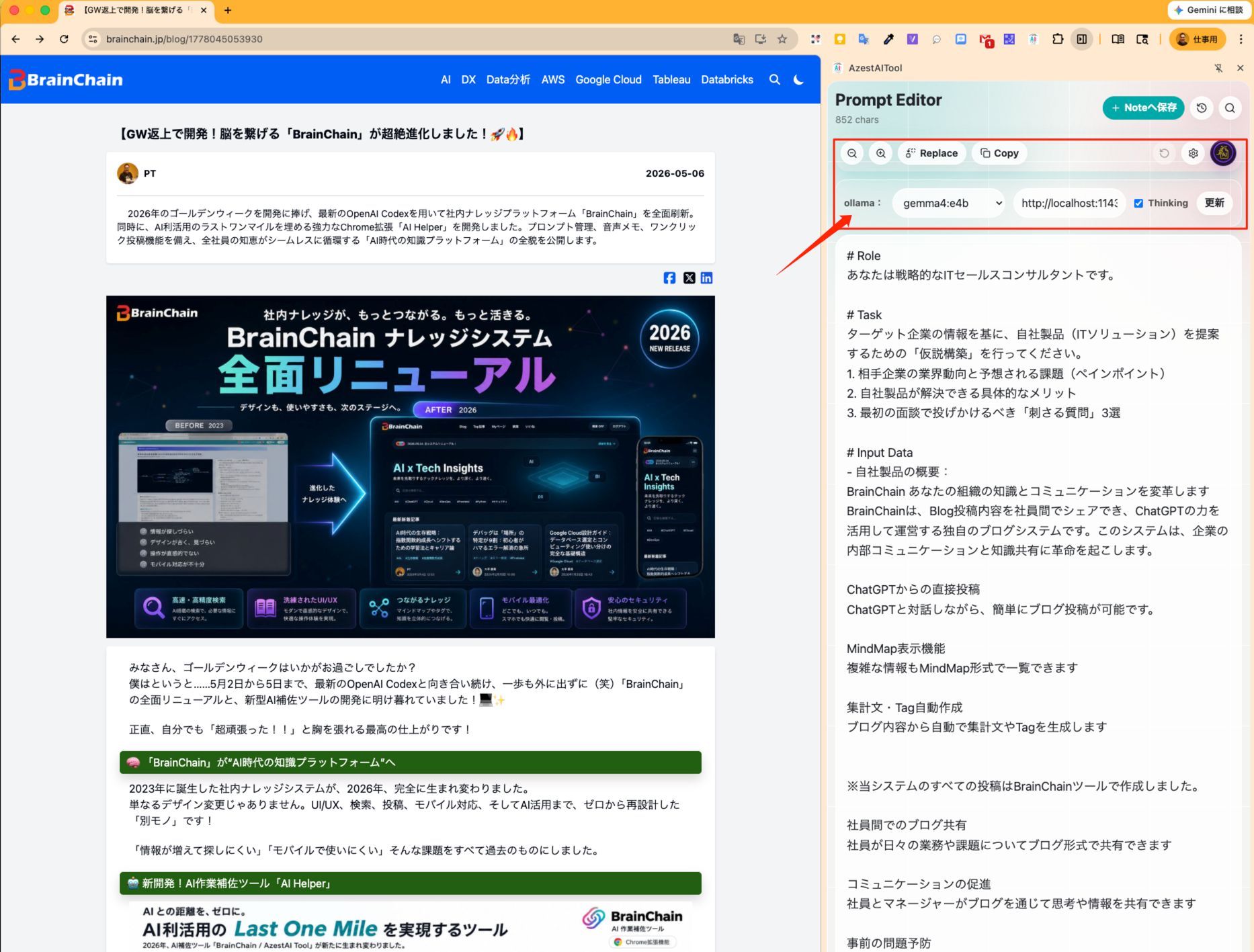Click the translate page icon in address bar
This screenshot has height=952, width=1254.
click(x=739, y=39)
